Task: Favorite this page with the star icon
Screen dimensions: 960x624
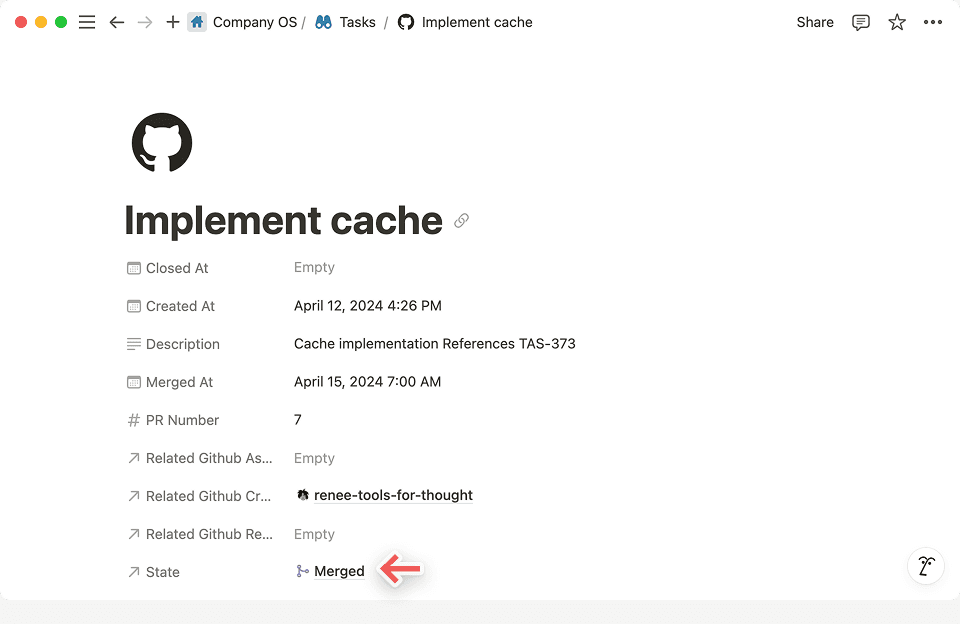Action: [896, 22]
